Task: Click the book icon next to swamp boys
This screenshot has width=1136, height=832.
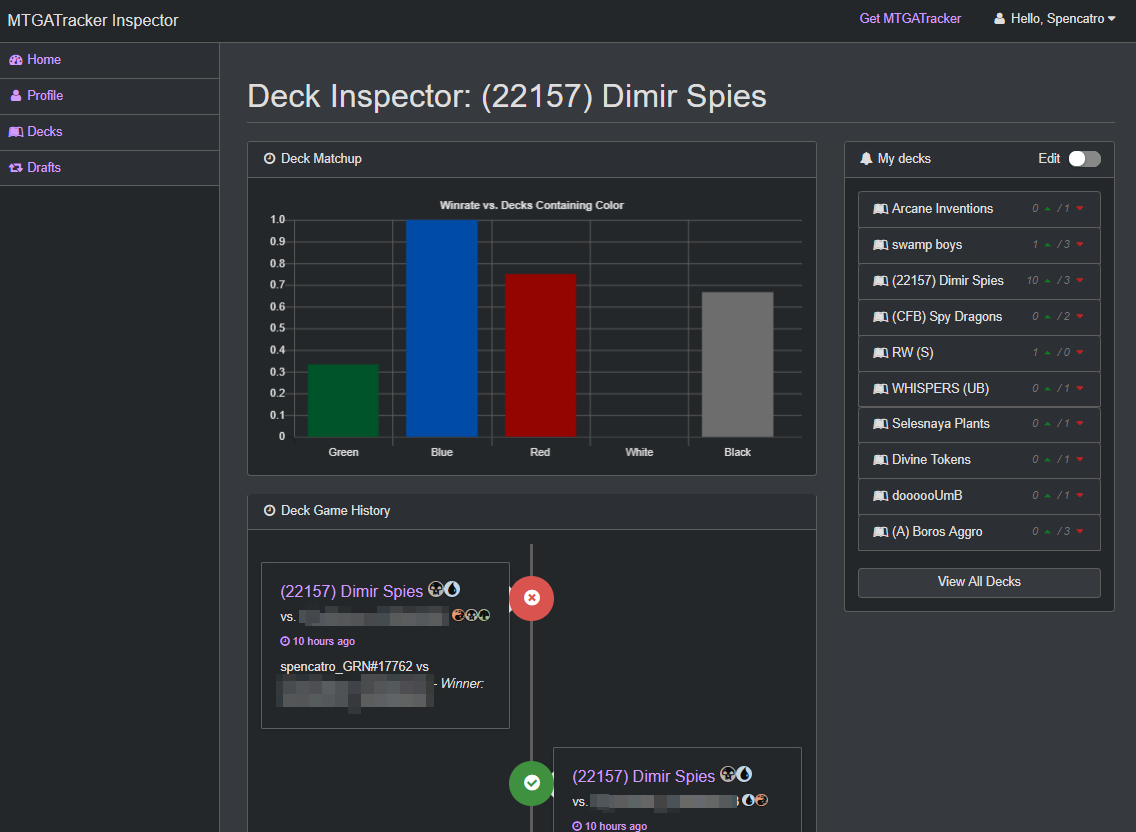Action: tap(880, 245)
